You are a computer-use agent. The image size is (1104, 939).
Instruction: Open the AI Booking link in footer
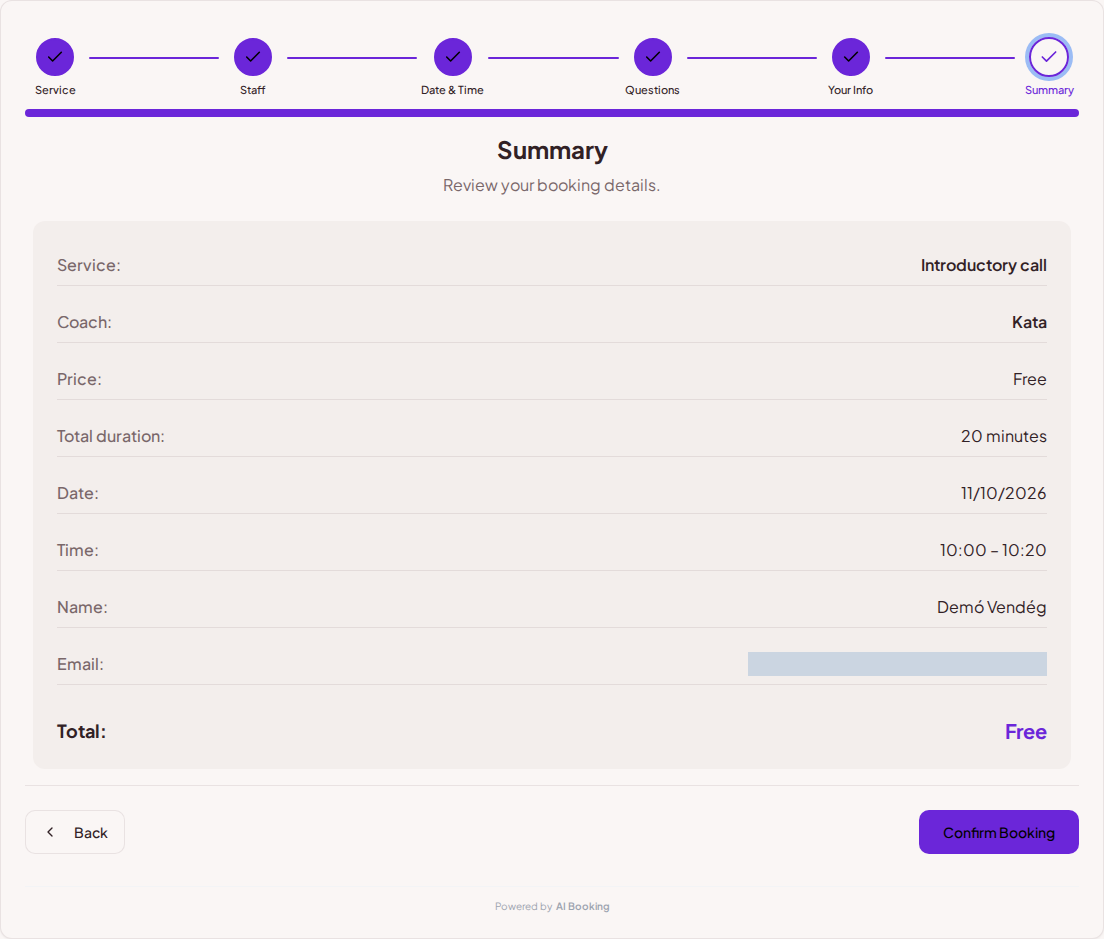coord(582,907)
